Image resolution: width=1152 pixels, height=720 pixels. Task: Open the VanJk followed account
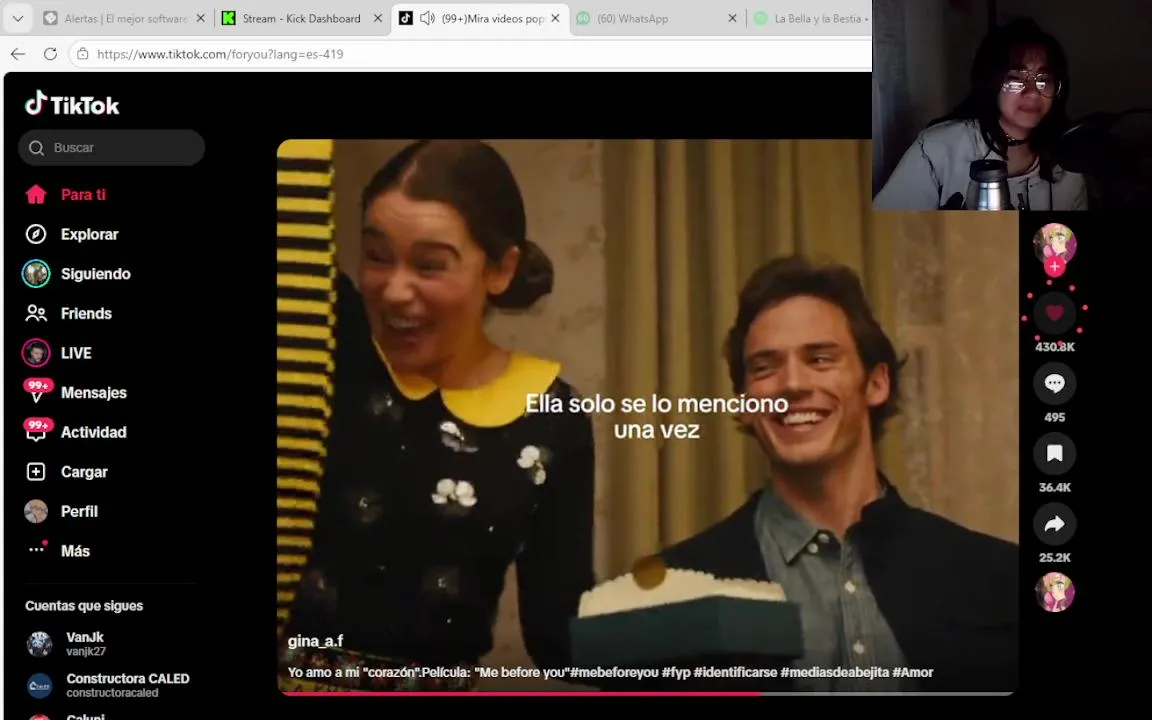(x=85, y=644)
